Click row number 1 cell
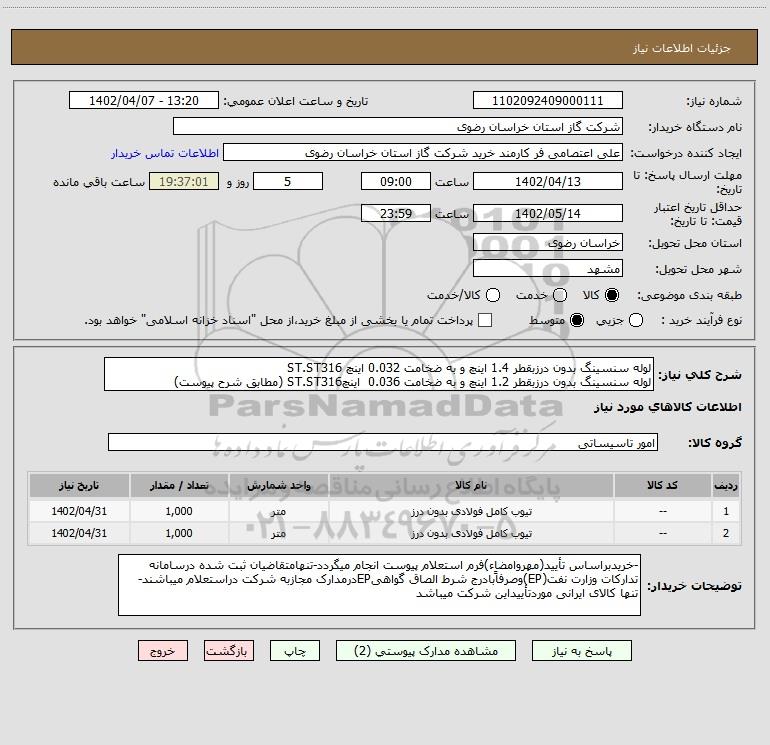This screenshot has height=745, width=770. 726,511
